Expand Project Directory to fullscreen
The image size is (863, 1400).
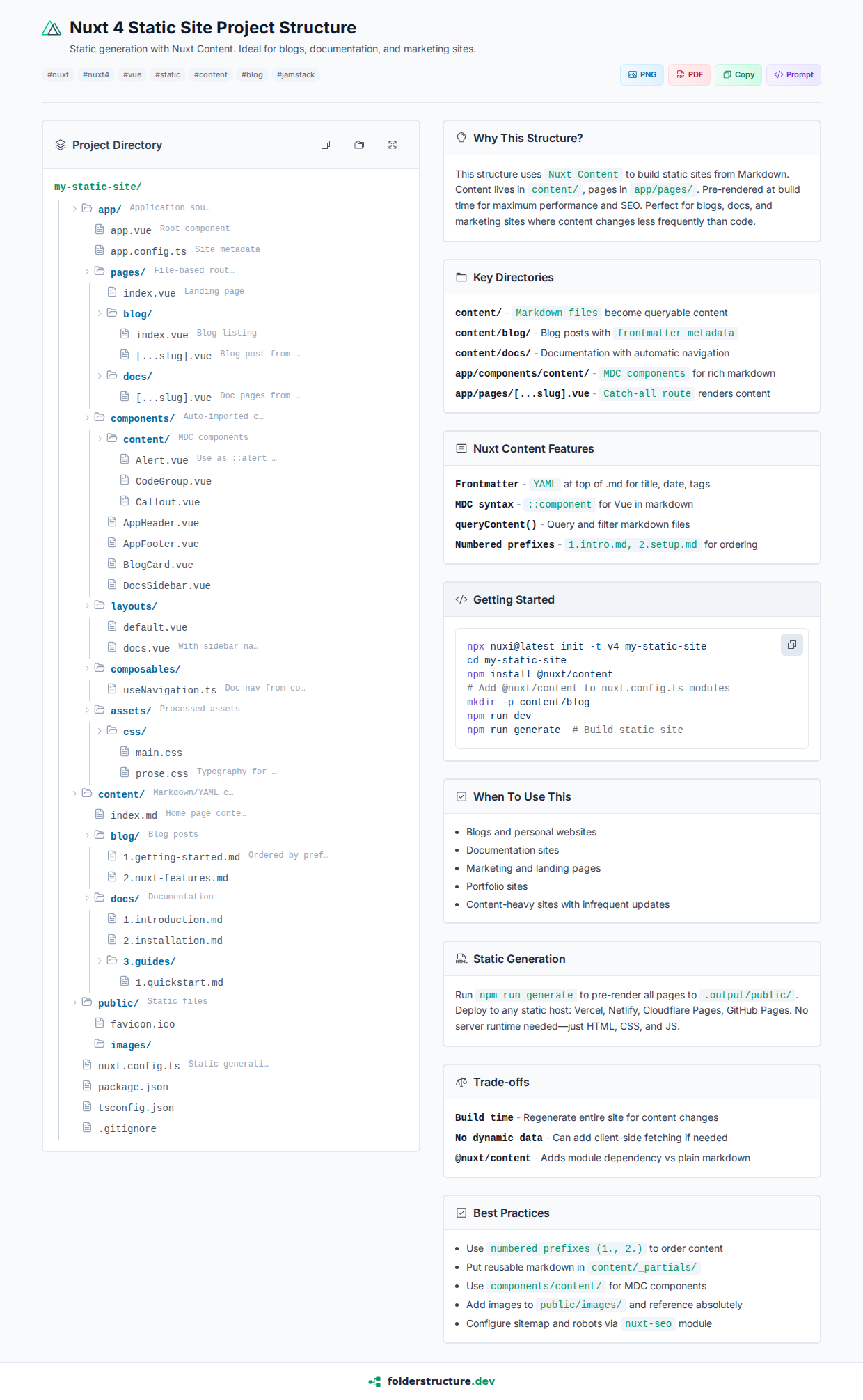tap(393, 145)
